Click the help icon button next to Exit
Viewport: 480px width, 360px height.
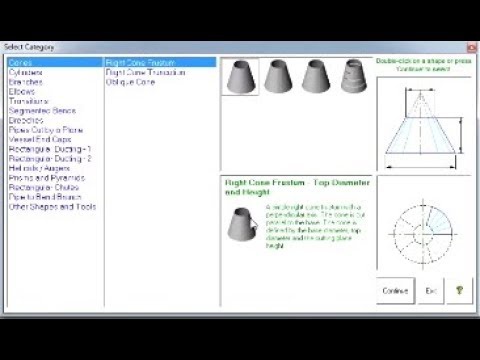tap(459, 291)
